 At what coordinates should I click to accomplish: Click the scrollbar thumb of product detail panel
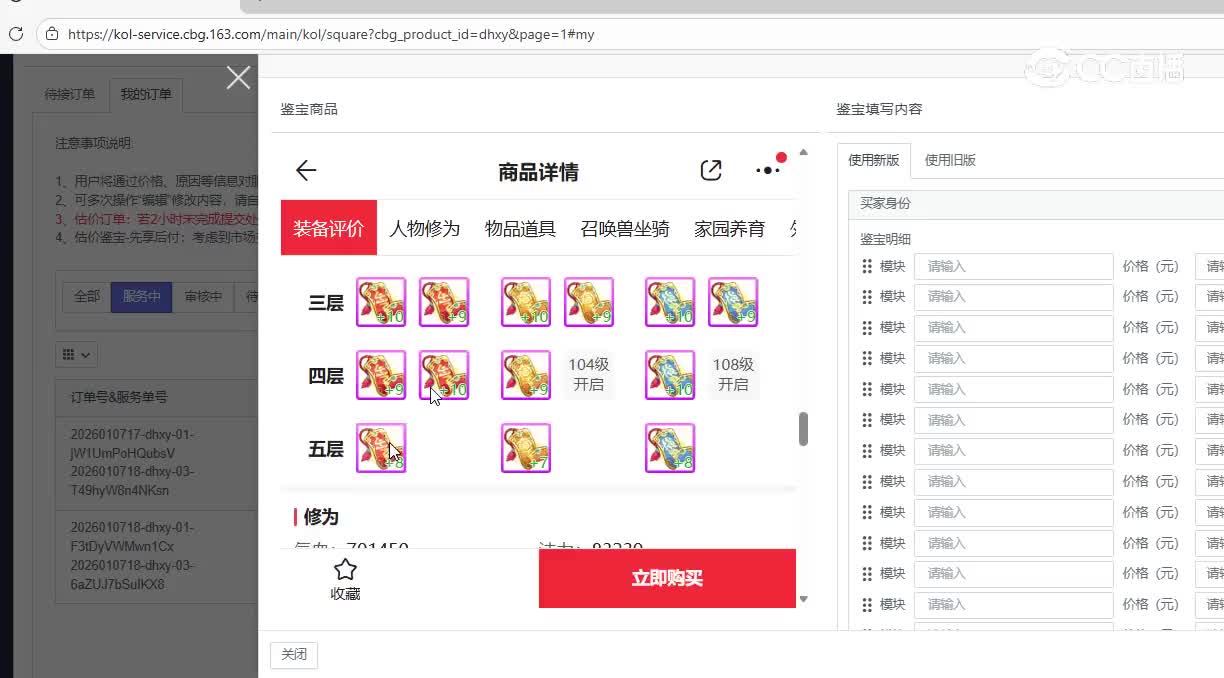[803, 429]
